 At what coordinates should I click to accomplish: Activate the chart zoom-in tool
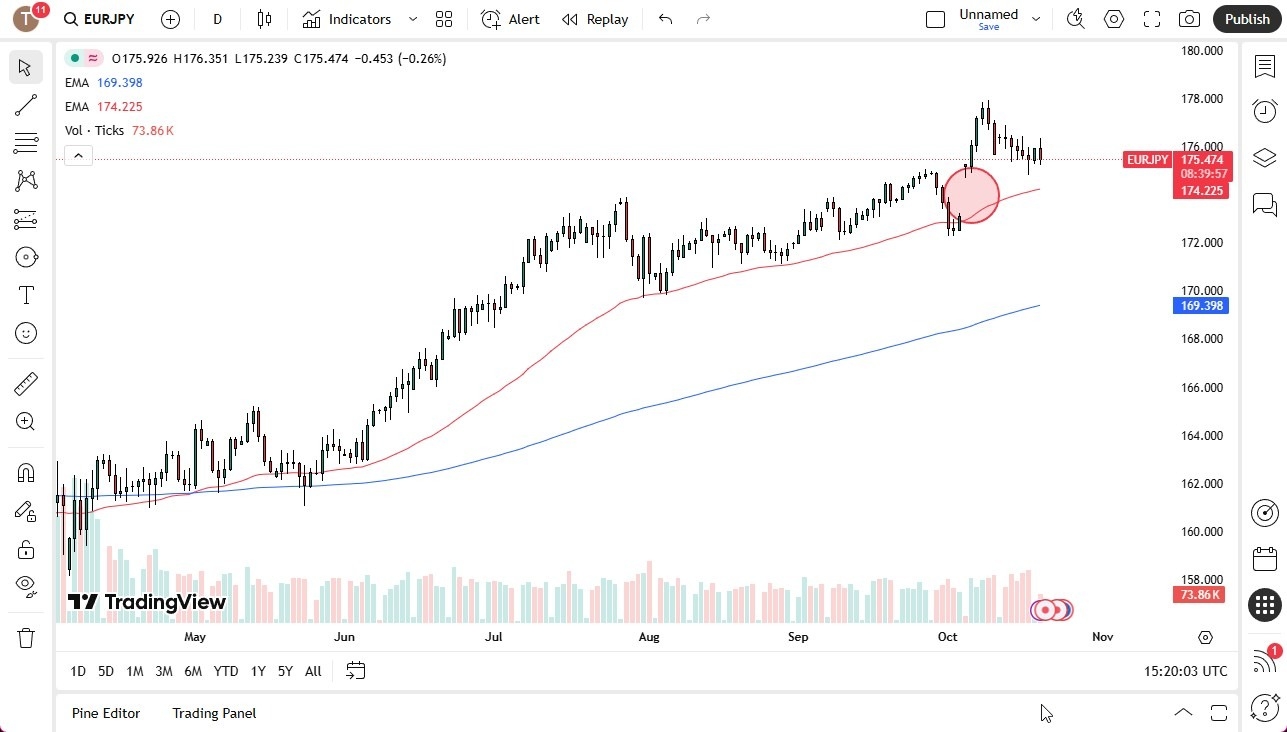pyautogui.click(x=25, y=421)
